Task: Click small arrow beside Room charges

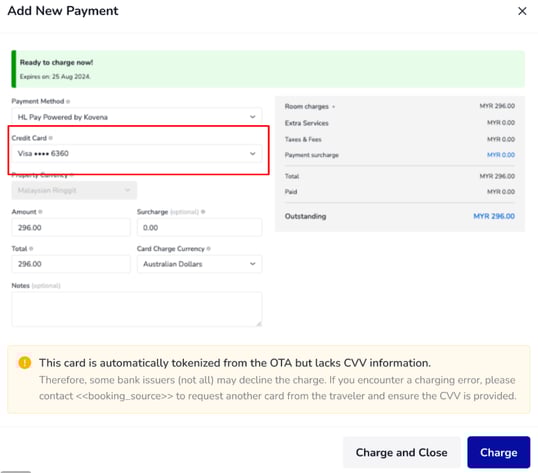Action: [334, 107]
